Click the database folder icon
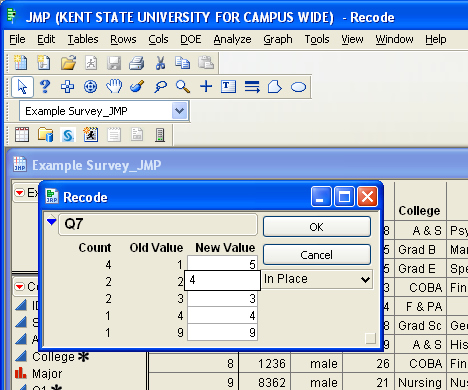Screen dimensions: 468x390 [x=45, y=135]
